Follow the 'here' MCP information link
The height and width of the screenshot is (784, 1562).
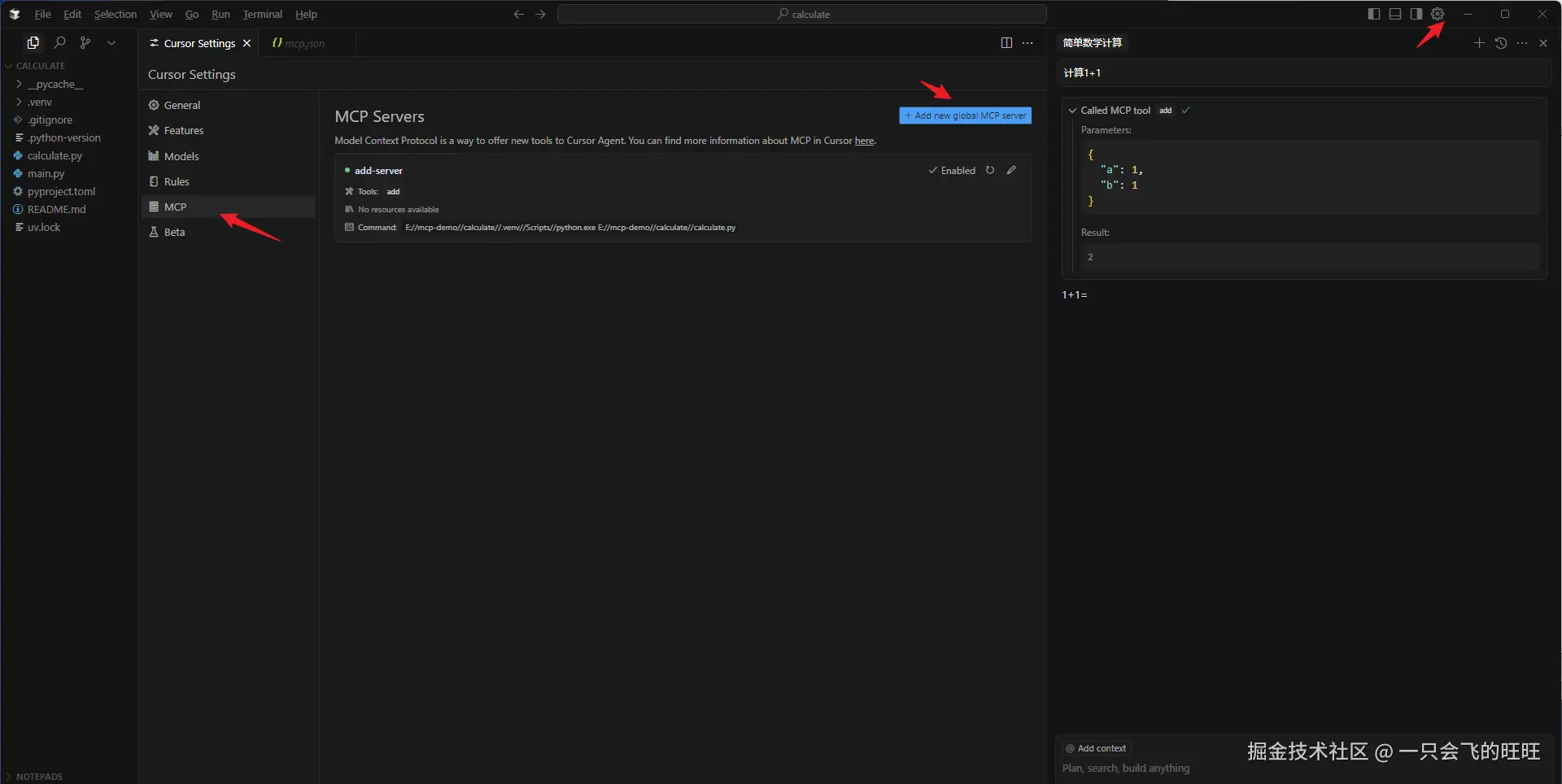pos(864,141)
